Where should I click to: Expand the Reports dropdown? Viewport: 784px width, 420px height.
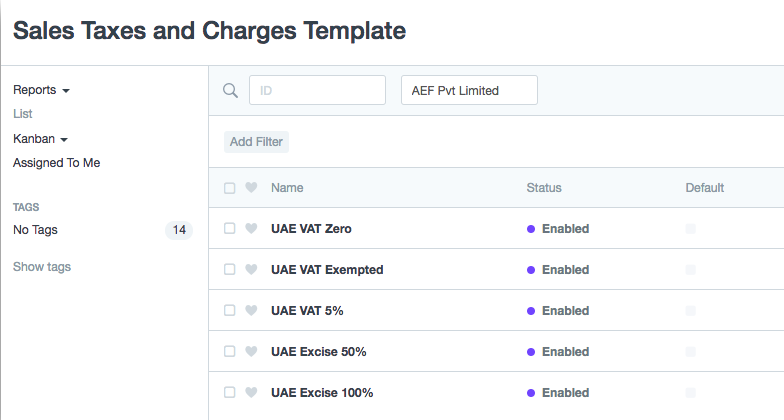tap(42, 90)
